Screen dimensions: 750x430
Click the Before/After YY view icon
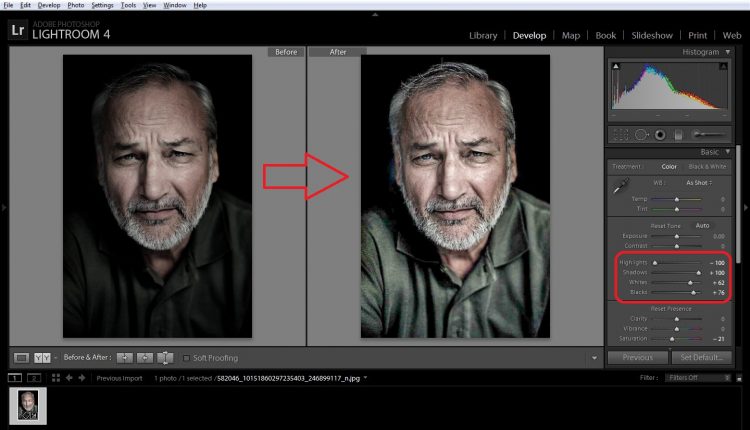coord(42,357)
